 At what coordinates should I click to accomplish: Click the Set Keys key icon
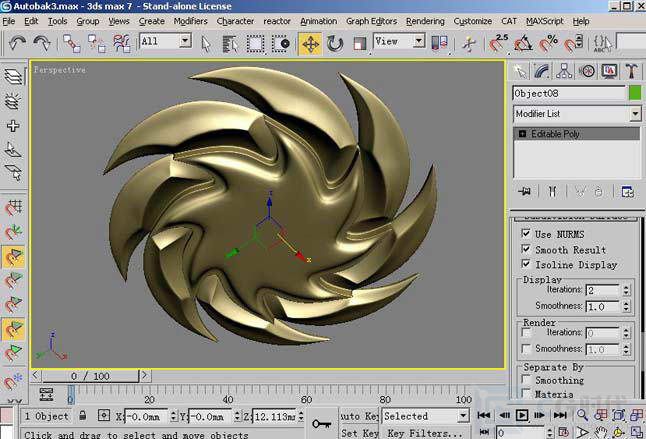pos(322,423)
